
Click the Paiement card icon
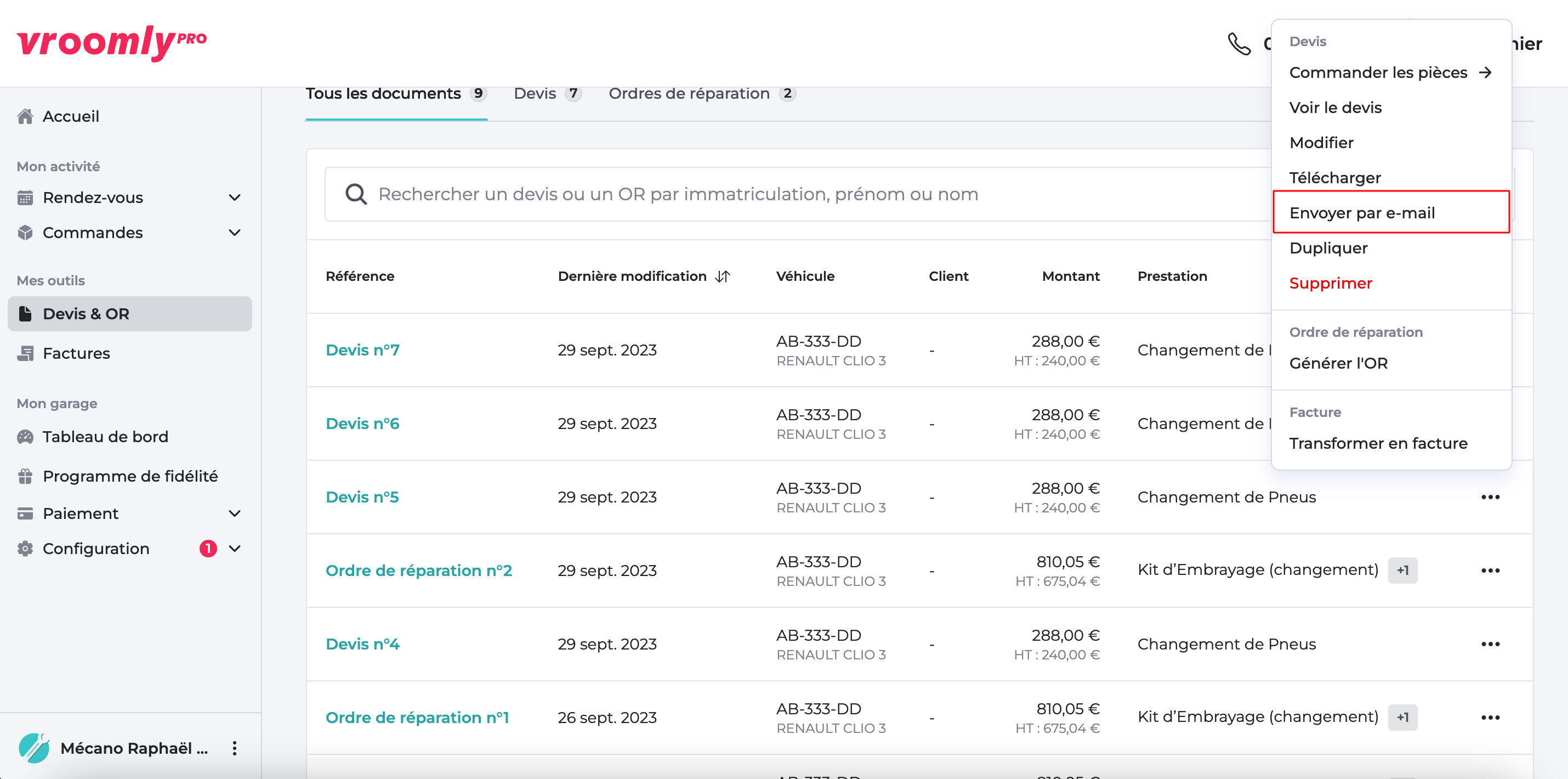(25, 513)
